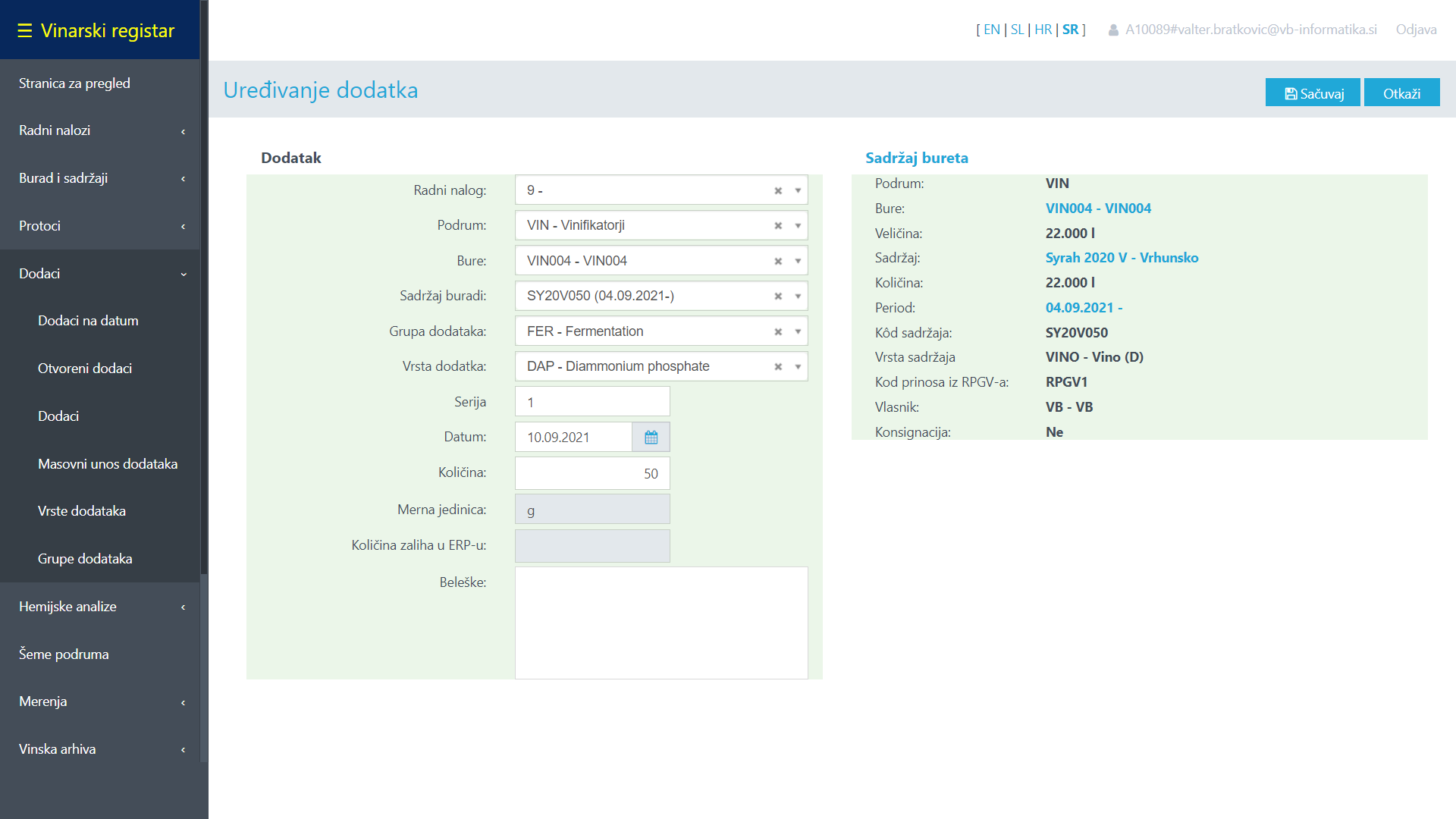The image size is (1456, 819).
Task: Click the Cancel (Otkaži) button
Action: (1399, 92)
